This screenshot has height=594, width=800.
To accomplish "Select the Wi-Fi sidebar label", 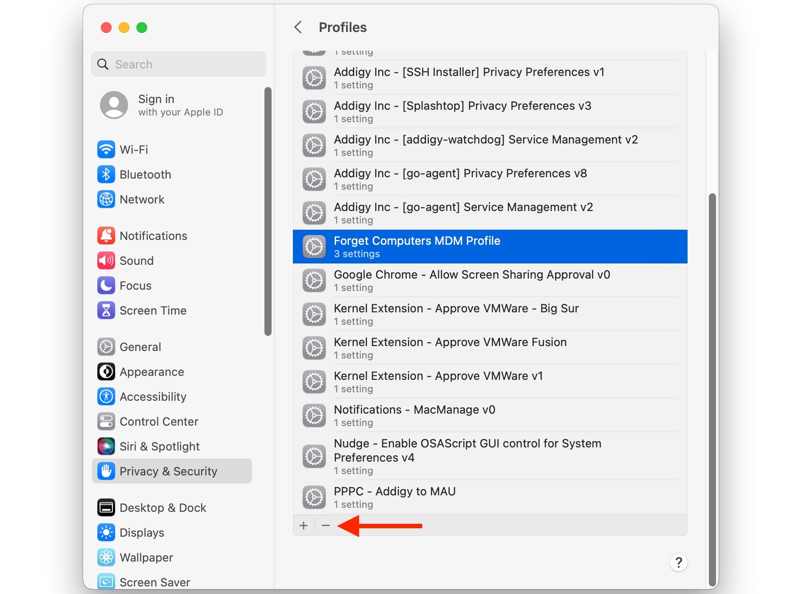I will coord(134,150).
